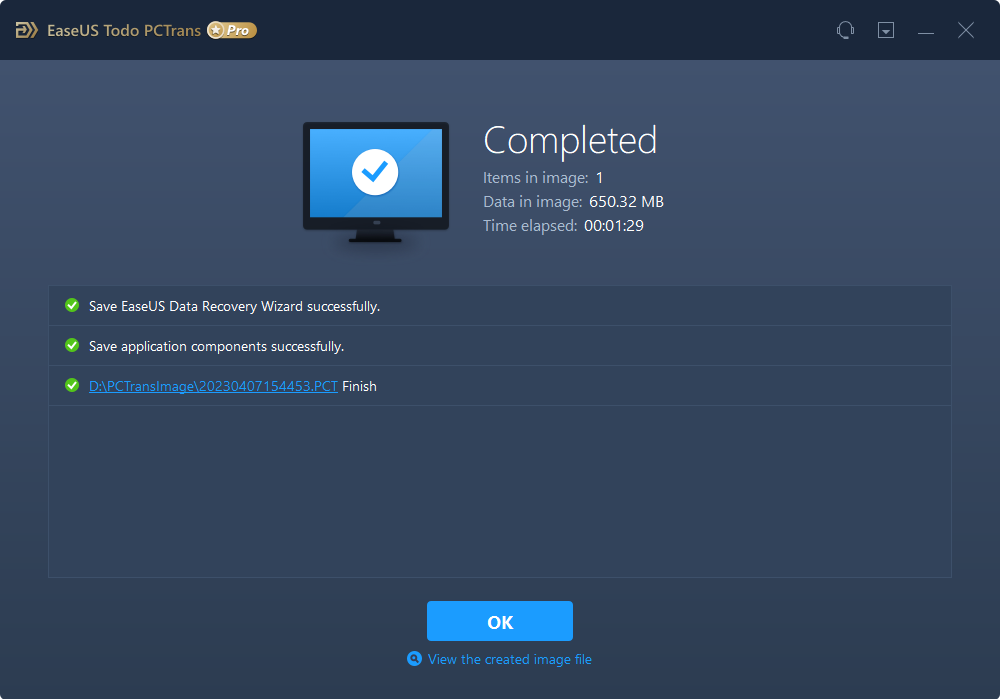Click green check beside application components row
1000x699 pixels.
coord(72,346)
